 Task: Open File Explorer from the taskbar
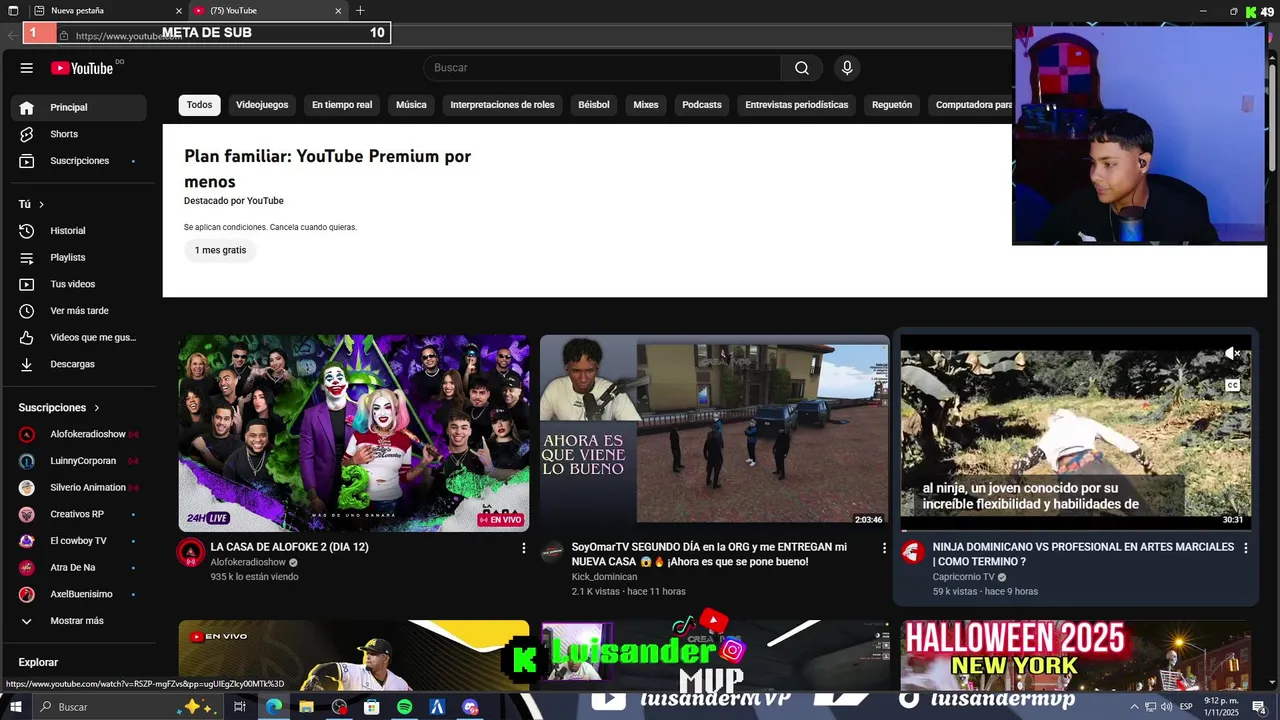[x=307, y=707]
